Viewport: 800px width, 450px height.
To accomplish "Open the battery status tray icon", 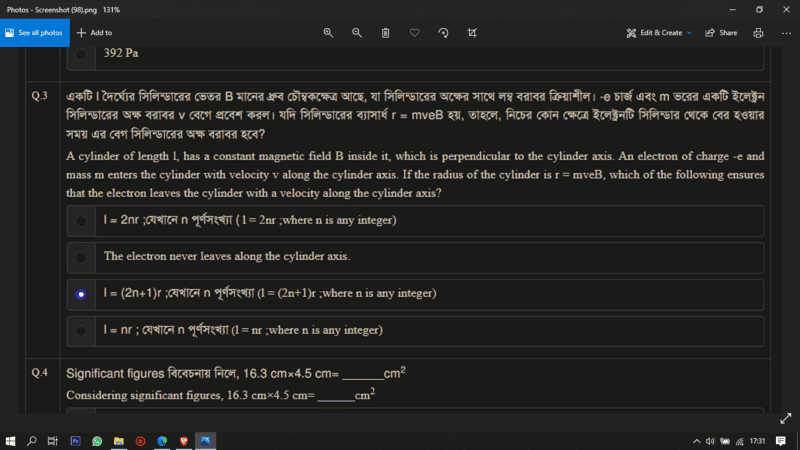I will 725,441.
